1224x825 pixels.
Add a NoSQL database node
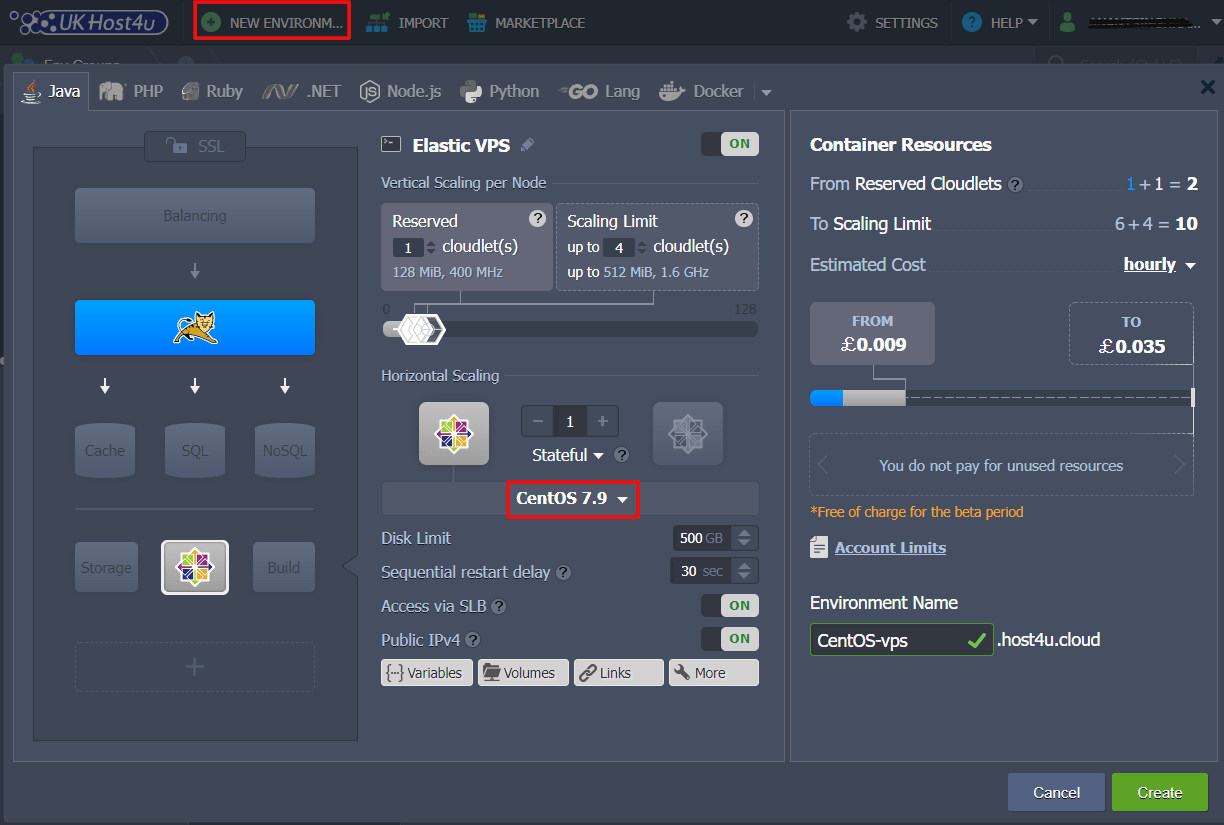coord(284,450)
